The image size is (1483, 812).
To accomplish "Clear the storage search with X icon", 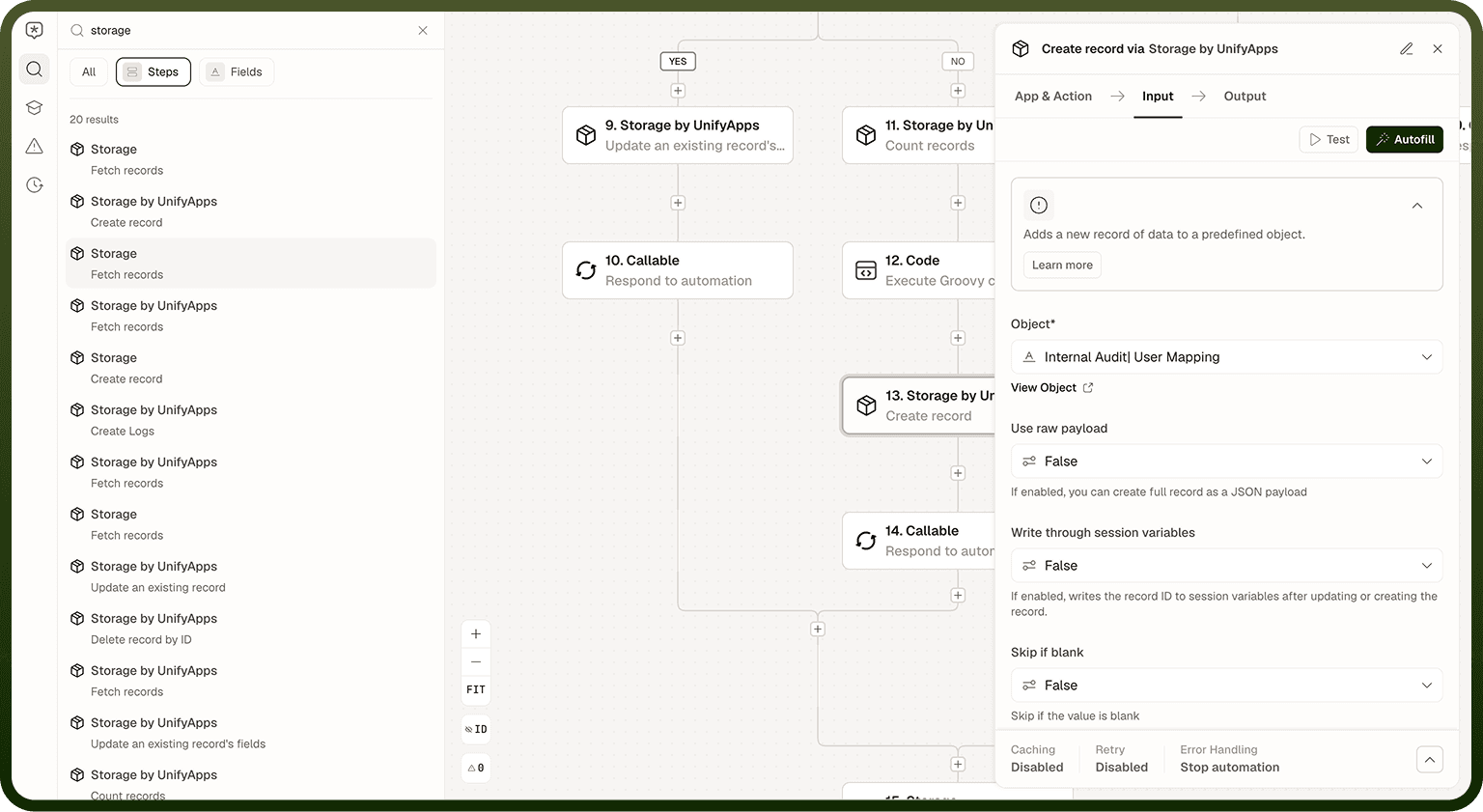I will [x=423, y=31].
